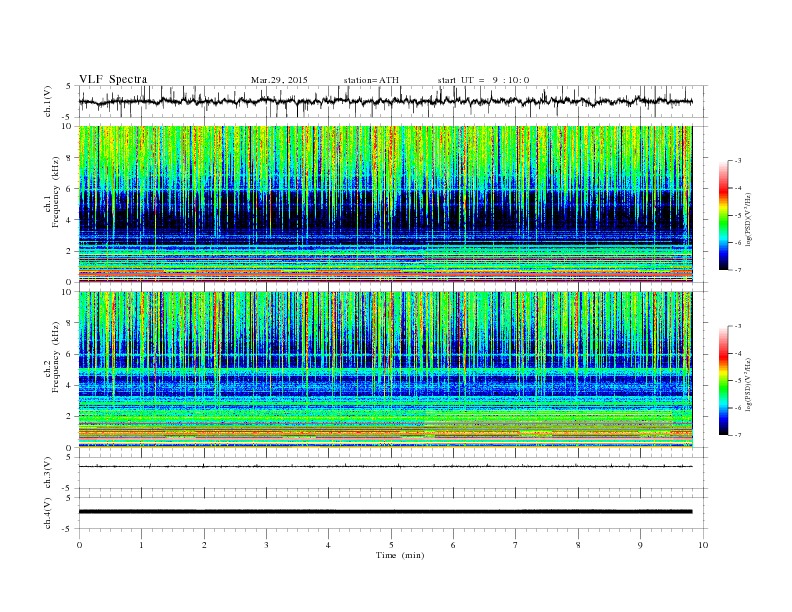This screenshot has height=612, width=792.
Task: Click the "-7" label on ch.2 color bar
Action: click(x=738, y=435)
